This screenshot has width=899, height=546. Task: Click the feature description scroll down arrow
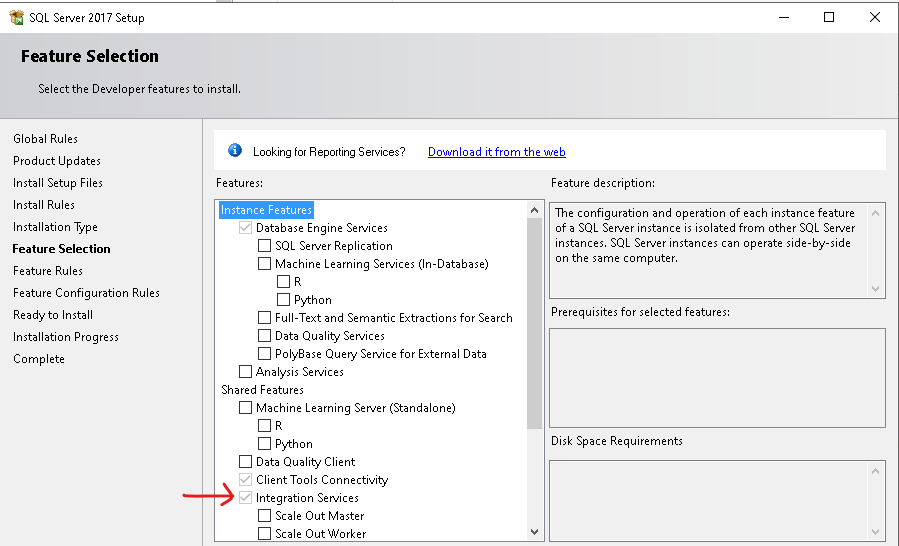(876, 289)
